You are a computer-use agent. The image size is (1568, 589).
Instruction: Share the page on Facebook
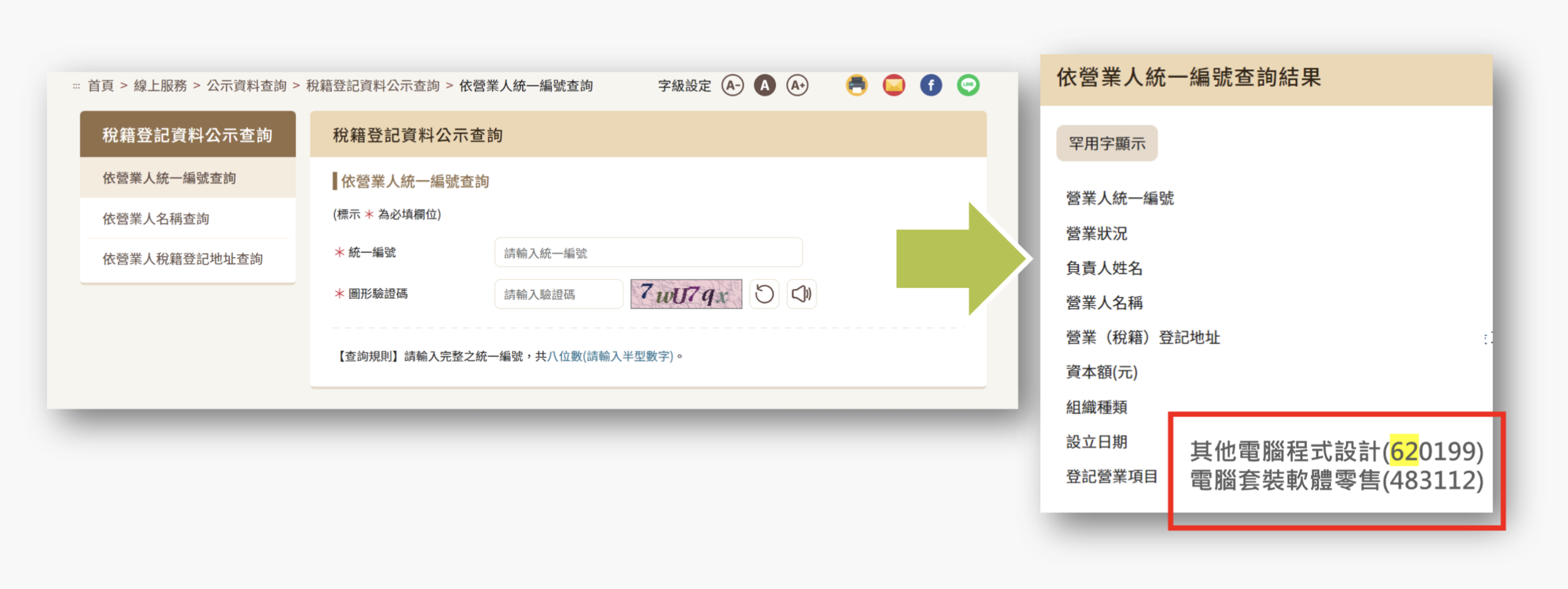pyautogui.click(x=931, y=85)
